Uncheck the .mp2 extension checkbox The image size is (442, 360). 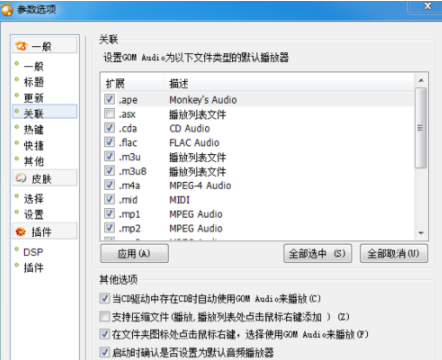coord(109,228)
